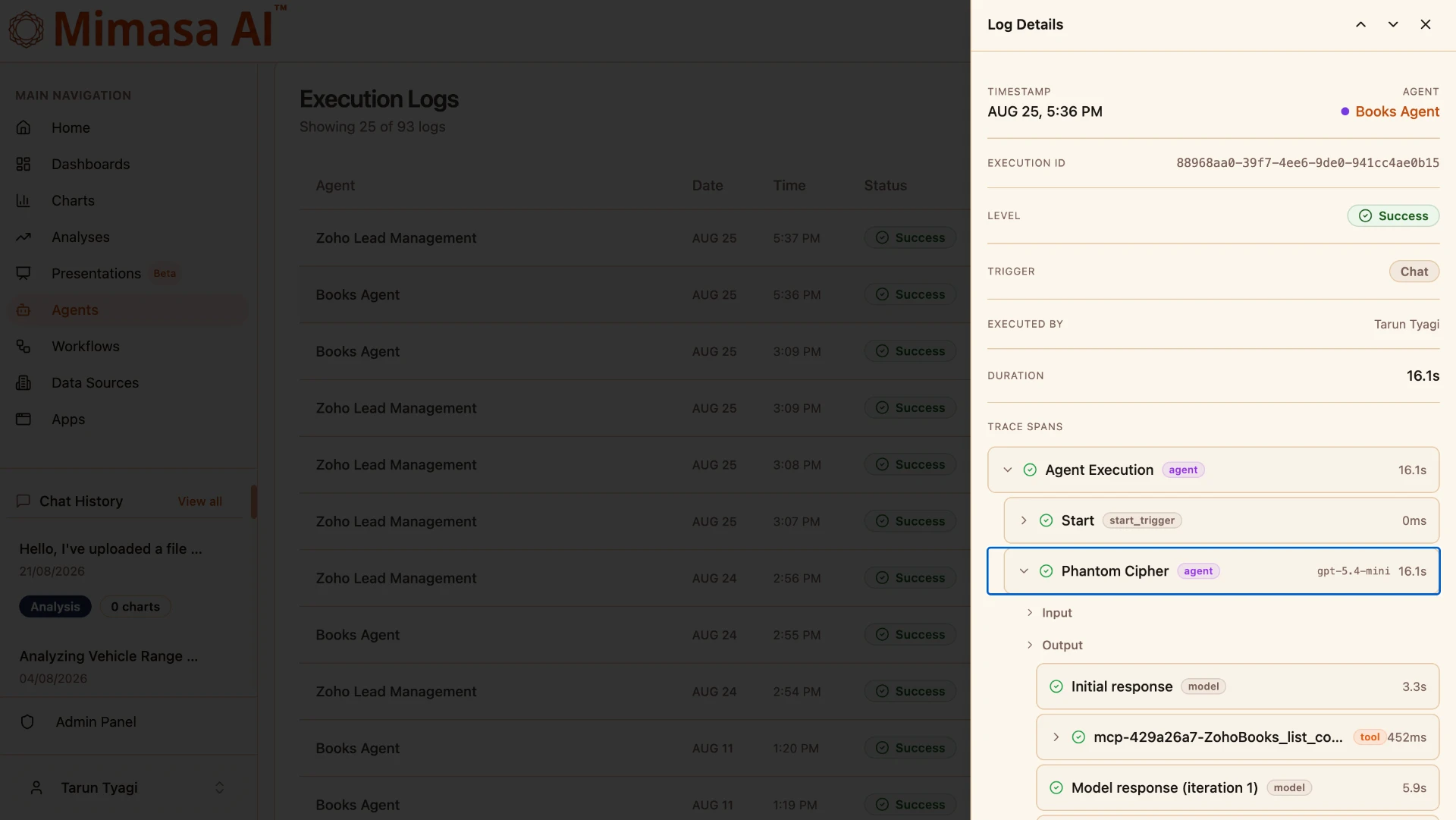
Task: Click Agent Execution success check icon
Action: tap(1030, 470)
